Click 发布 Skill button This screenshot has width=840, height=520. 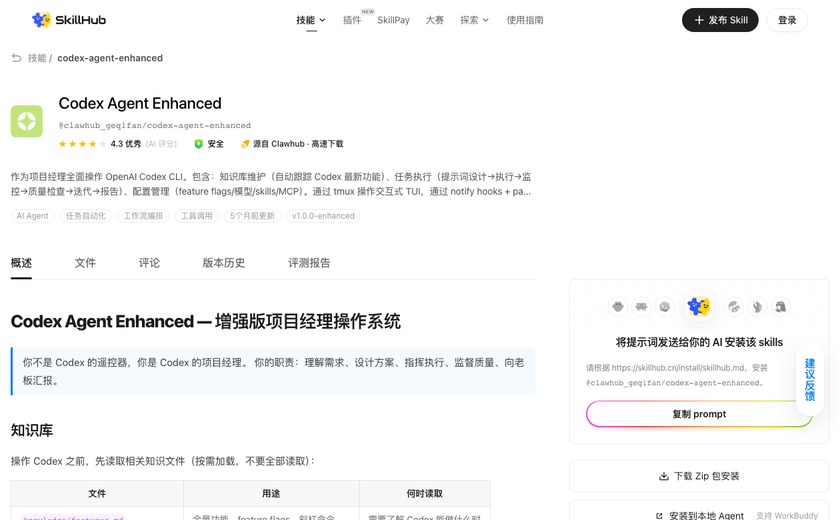pos(720,20)
